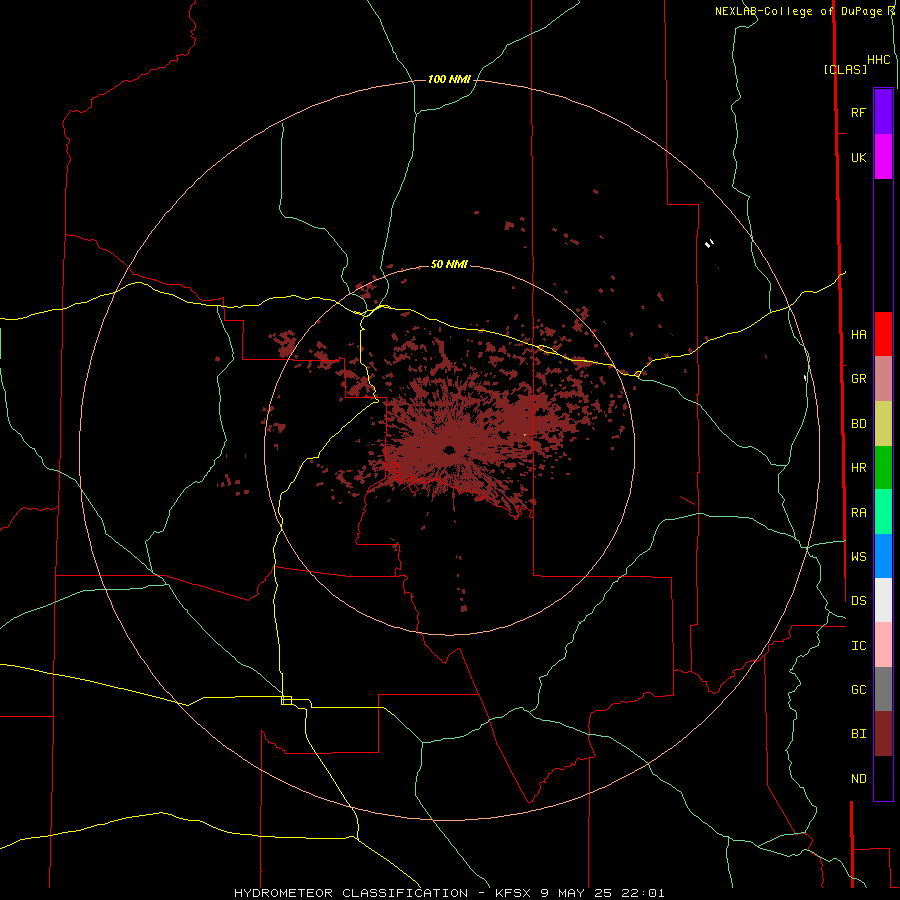Click the 100 NMI range ring label

[x=449, y=79]
